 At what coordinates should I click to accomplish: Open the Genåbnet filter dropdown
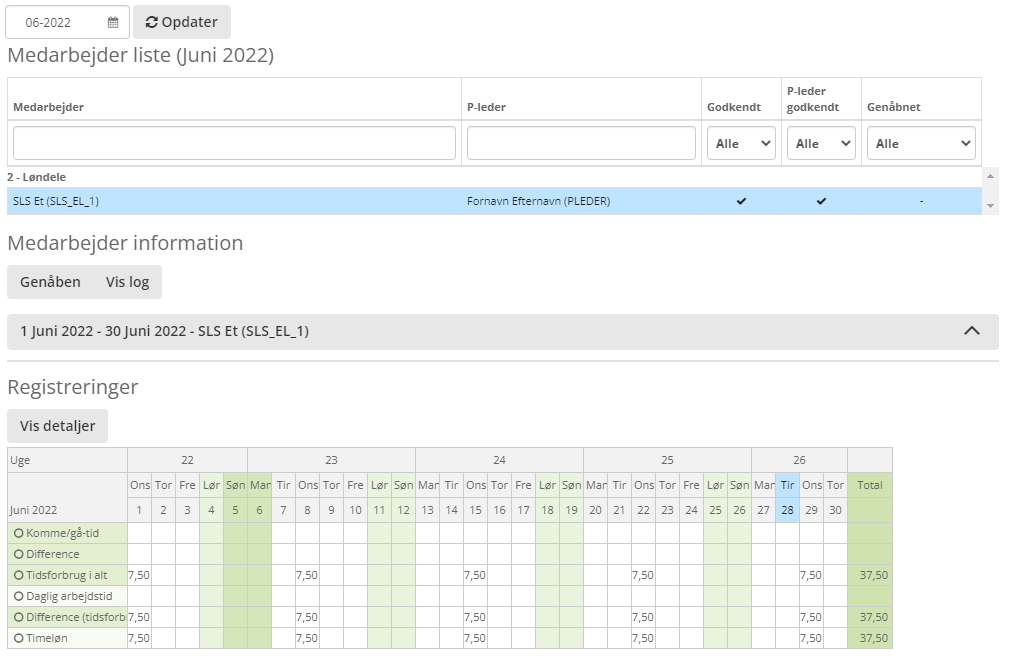(921, 143)
